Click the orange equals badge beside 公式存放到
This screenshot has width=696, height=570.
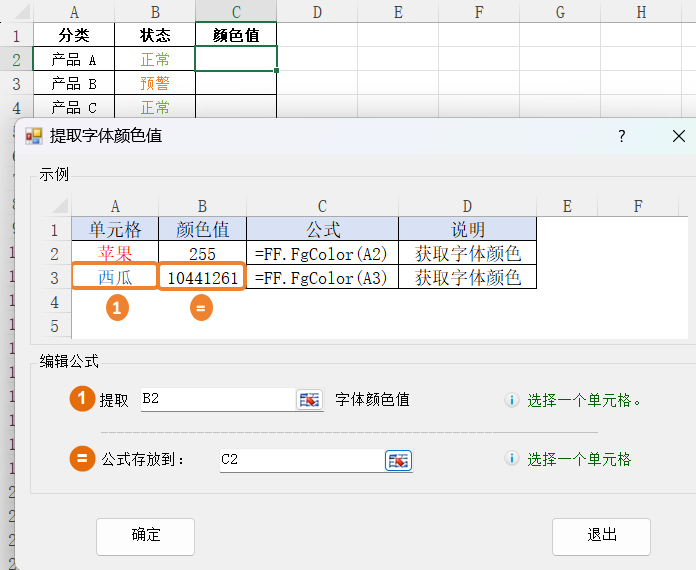[82, 459]
